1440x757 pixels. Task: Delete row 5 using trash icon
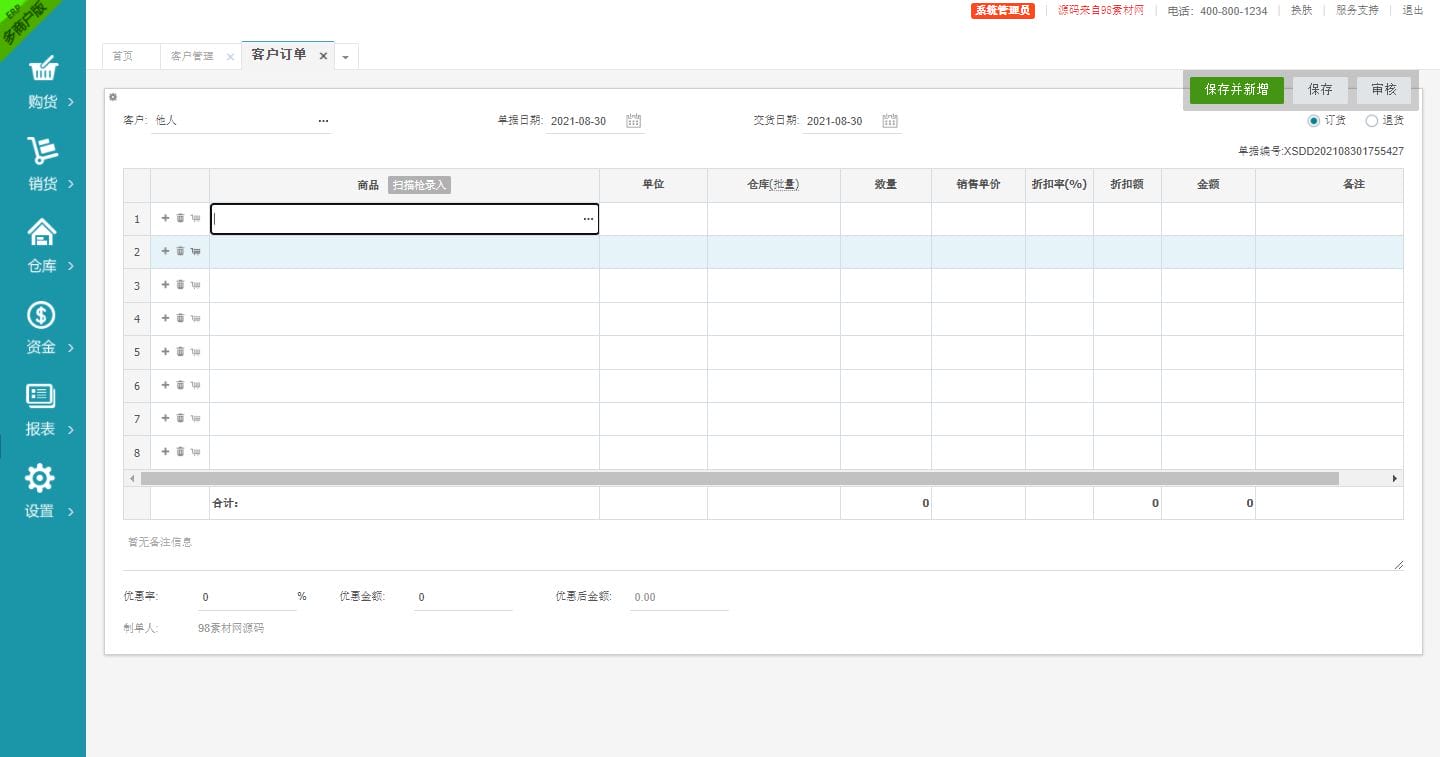[181, 352]
